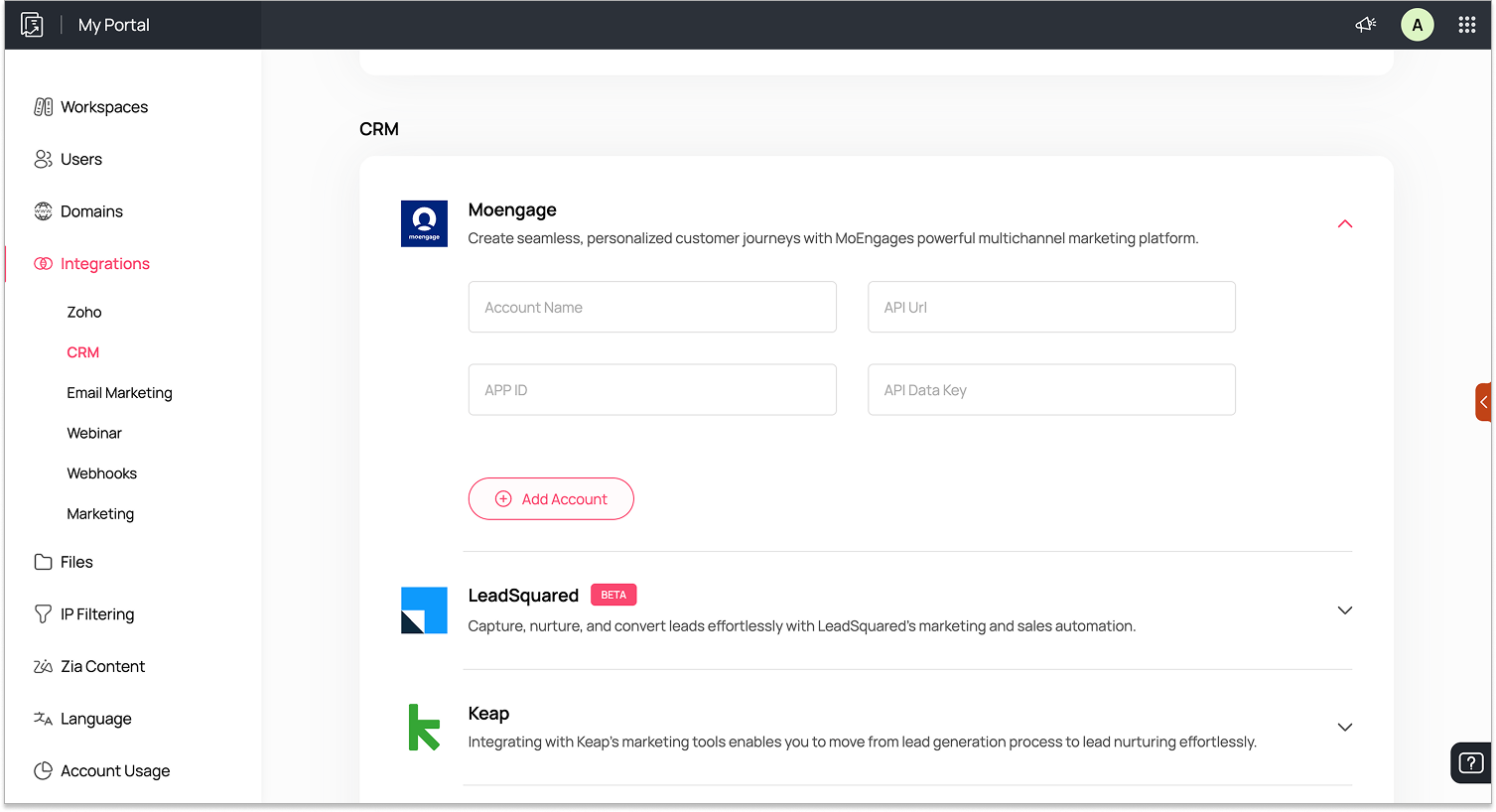This screenshot has width=1496, height=812.
Task: Click the Moengage logo
Action: (424, 223)
